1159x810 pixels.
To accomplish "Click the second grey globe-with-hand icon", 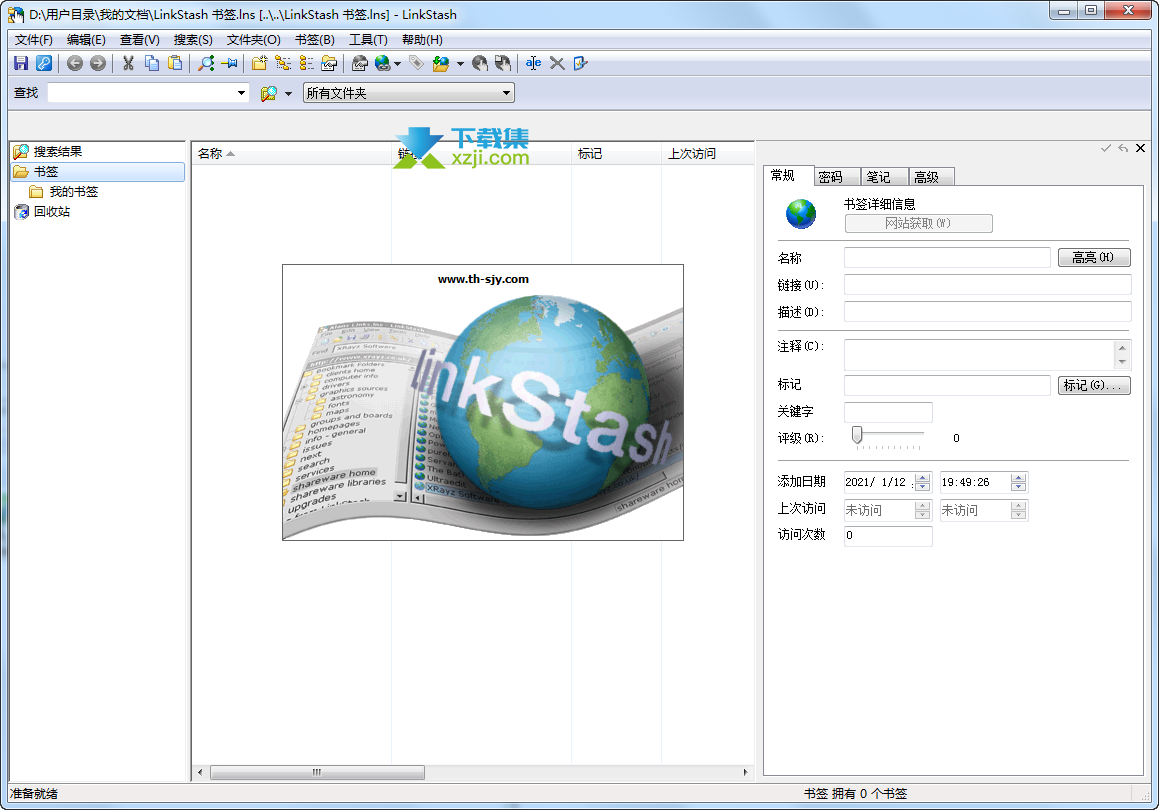I will (503, 64).
